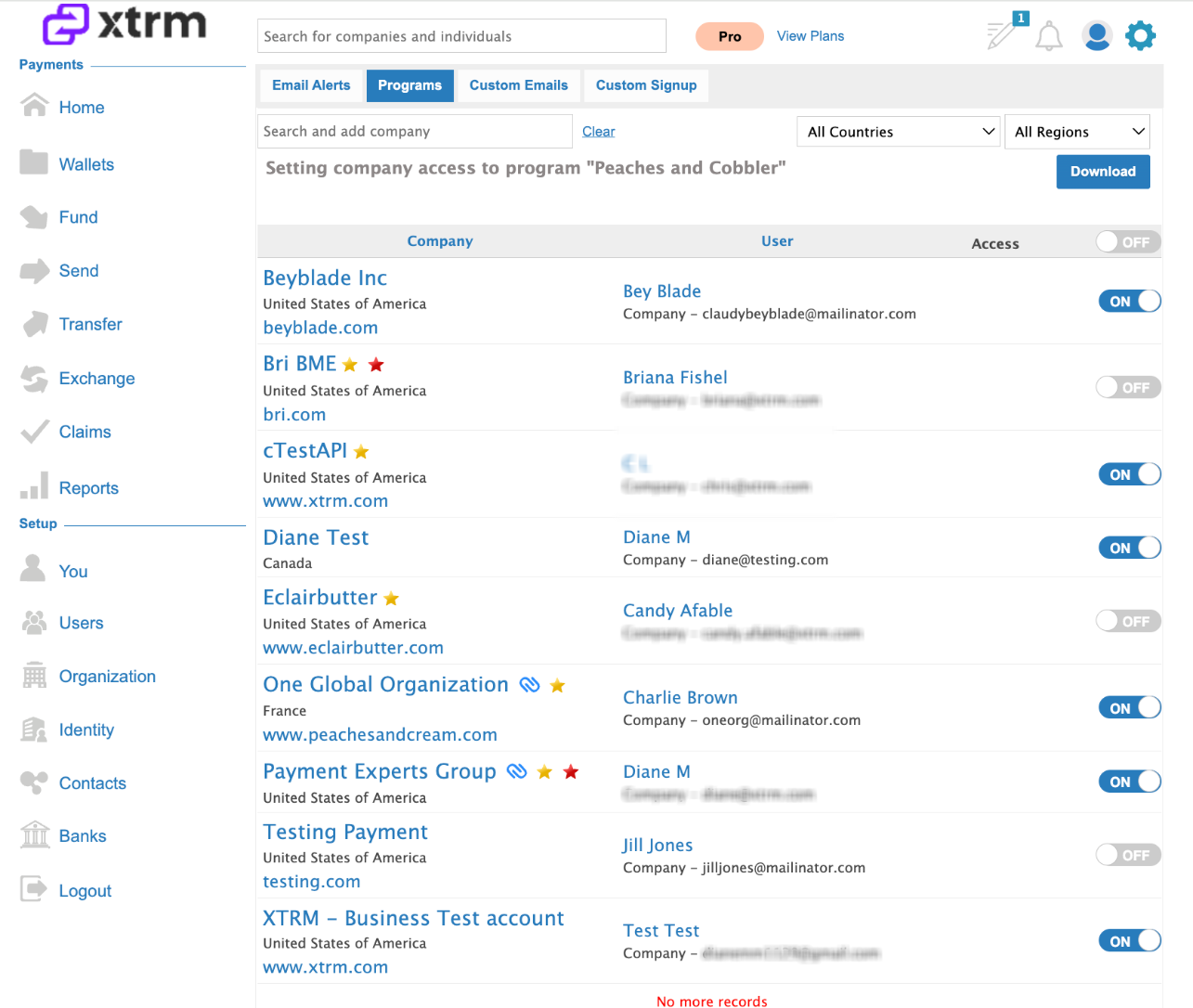The width and height of the screenshot is (1193, 1008).
Task: Open the All Countries dropdown
Action: point(899,132)
